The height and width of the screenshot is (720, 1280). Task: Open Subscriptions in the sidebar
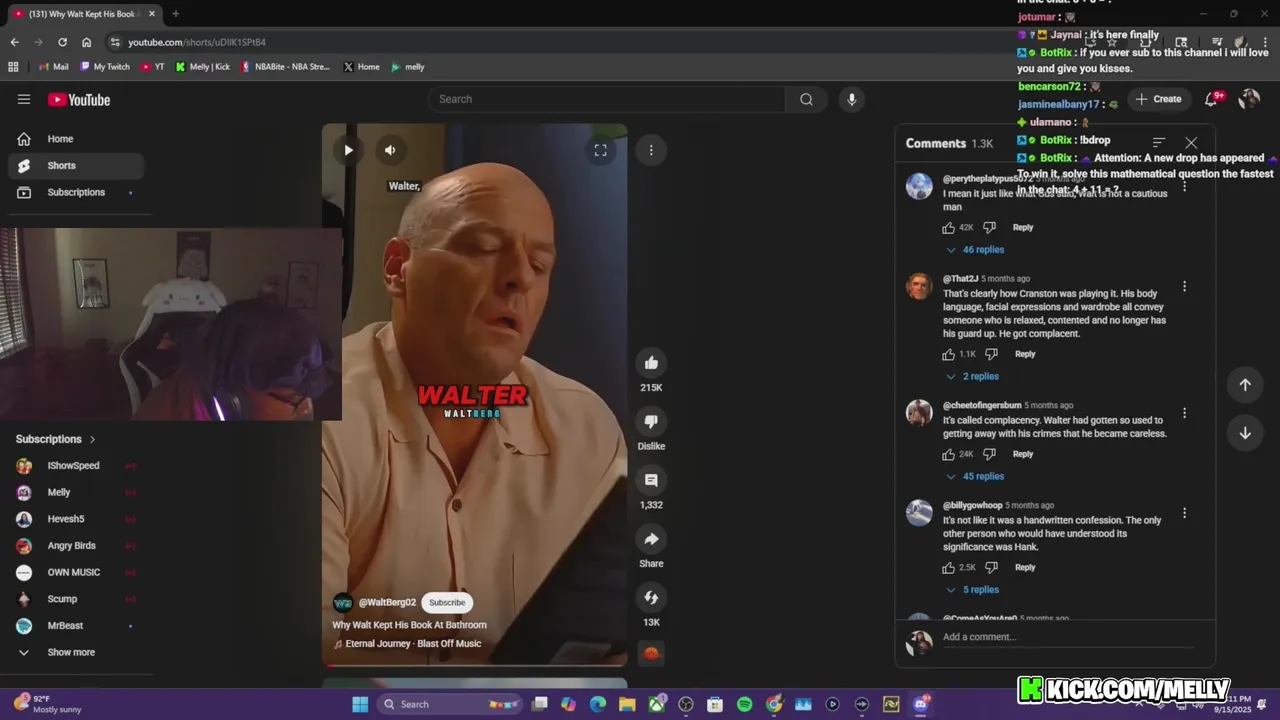(x=76, y=192)
